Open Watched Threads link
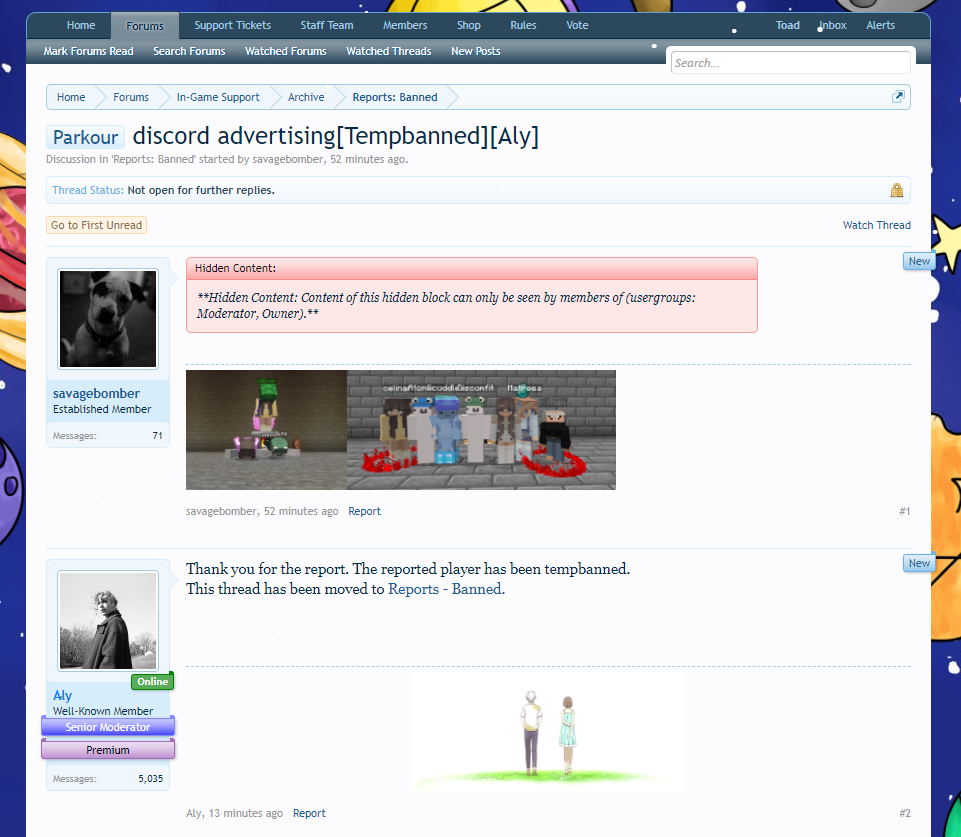This screenshot has height=837, width=961. (389, 51)
